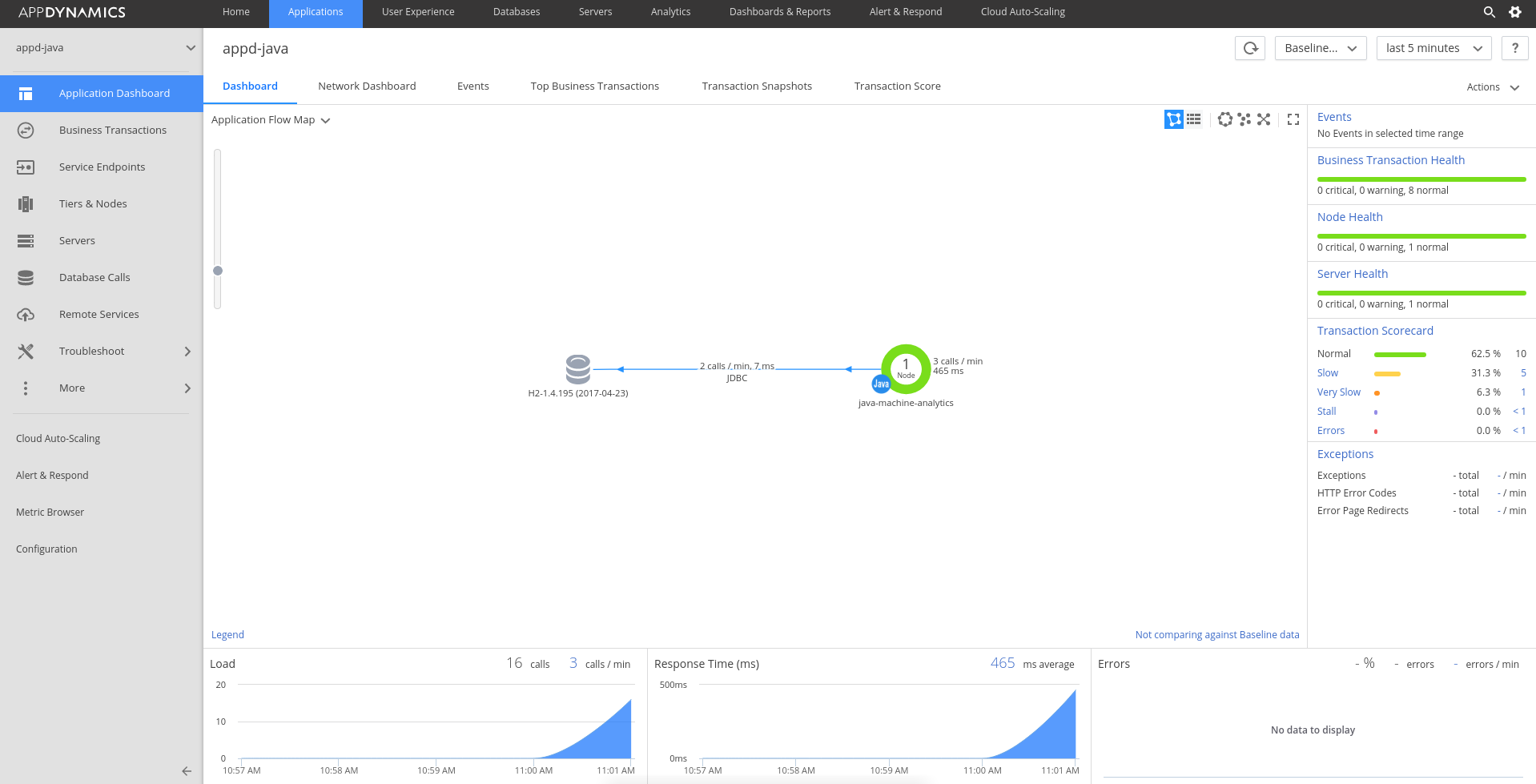Click the Business Transaction Health green bar
This screenshot has height=784, width=1536.
click(1421, 179)
